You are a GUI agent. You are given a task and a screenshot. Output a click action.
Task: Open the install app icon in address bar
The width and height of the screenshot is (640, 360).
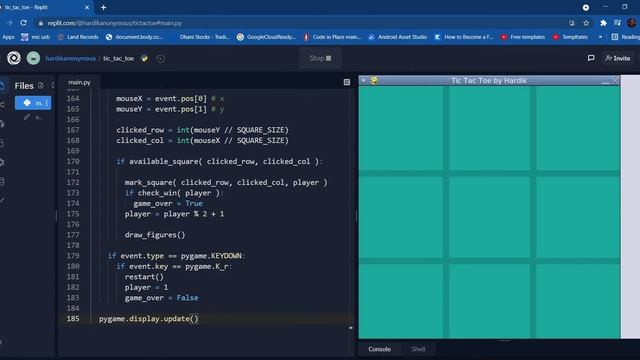571,23
